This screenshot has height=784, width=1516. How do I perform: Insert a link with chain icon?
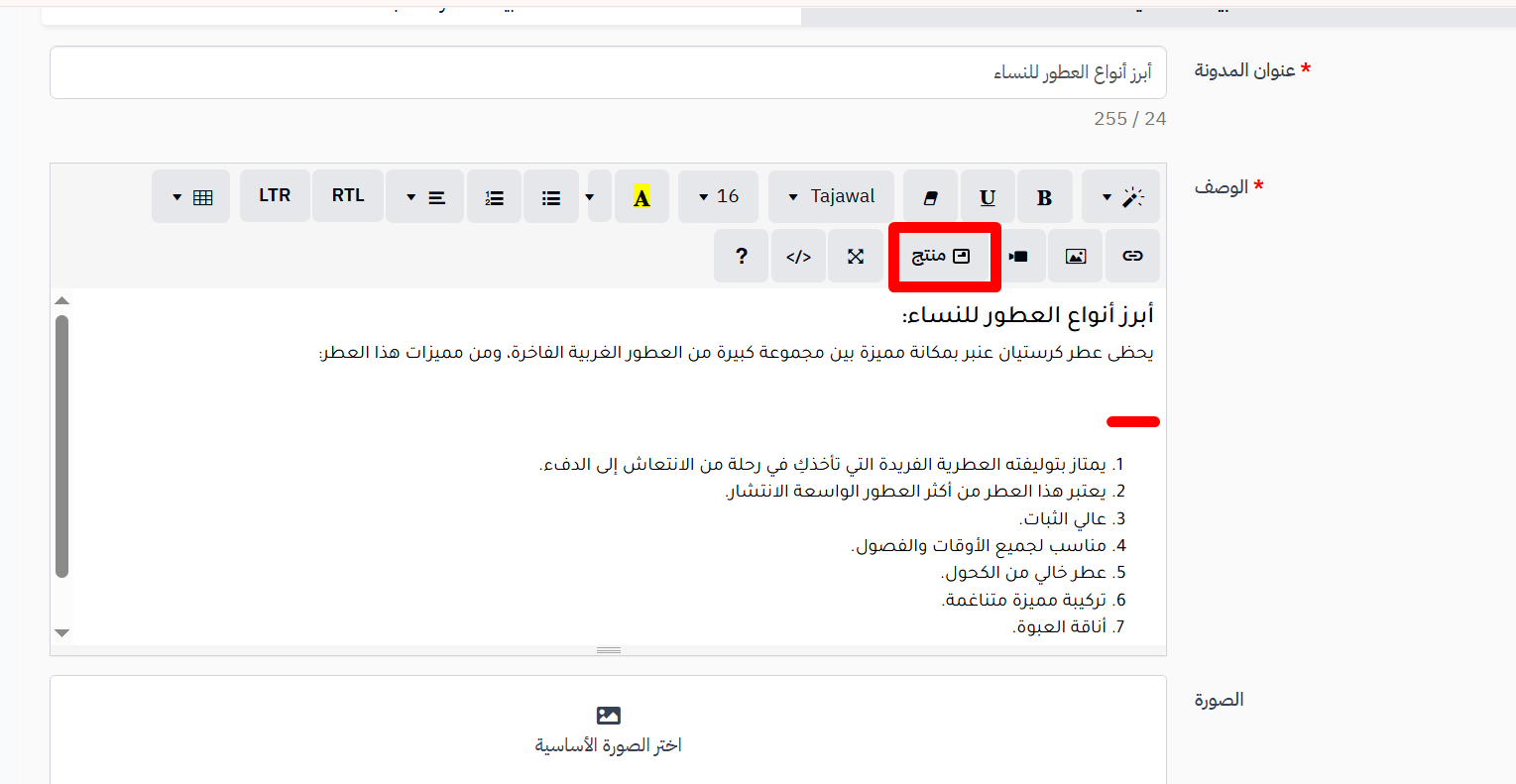[1132, 256]
